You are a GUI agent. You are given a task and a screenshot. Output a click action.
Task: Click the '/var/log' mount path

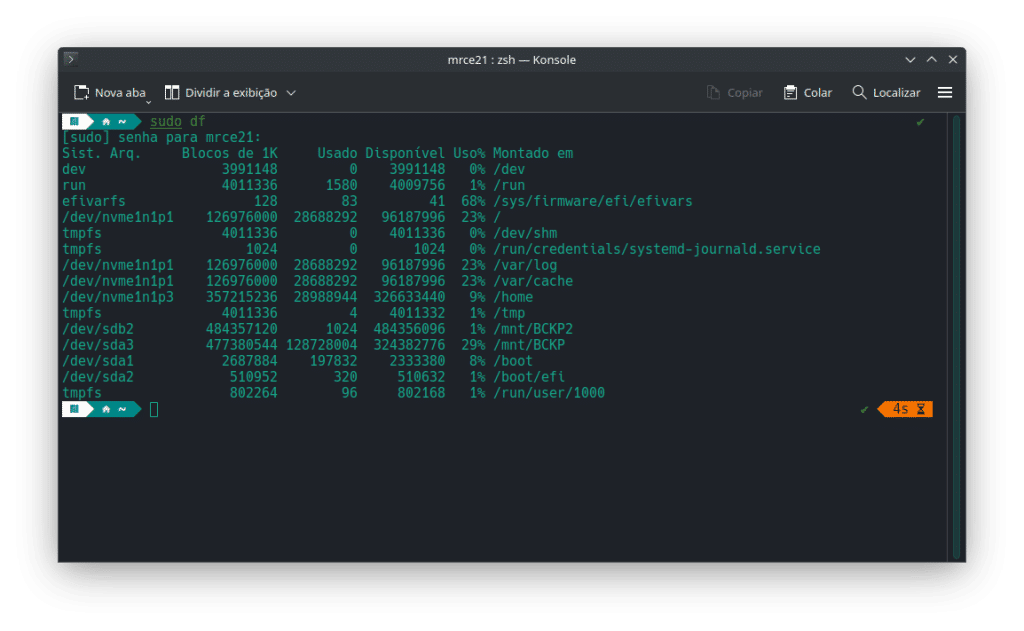point(525,265)
